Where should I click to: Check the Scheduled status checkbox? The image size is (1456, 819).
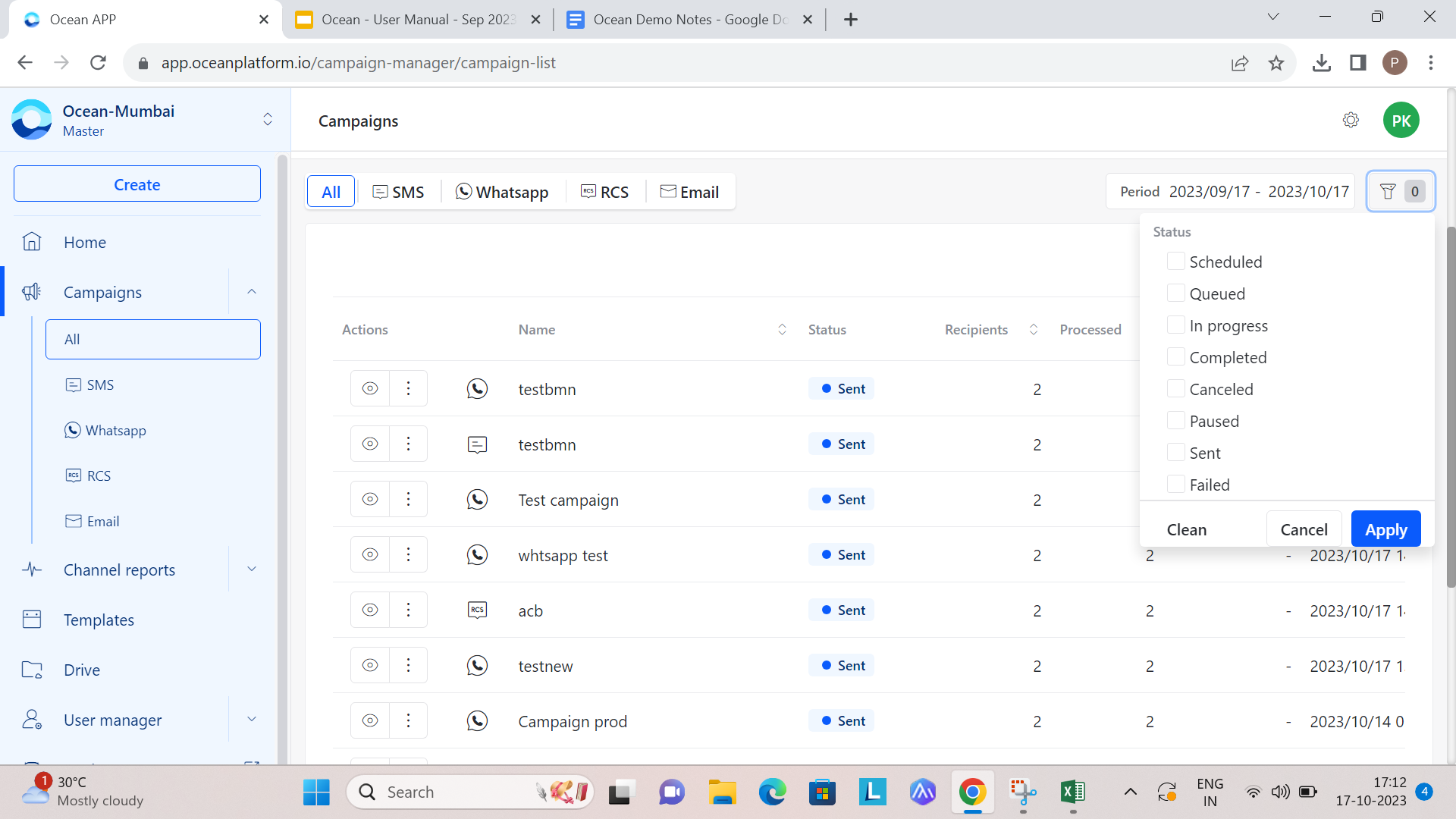[1175, 261]
